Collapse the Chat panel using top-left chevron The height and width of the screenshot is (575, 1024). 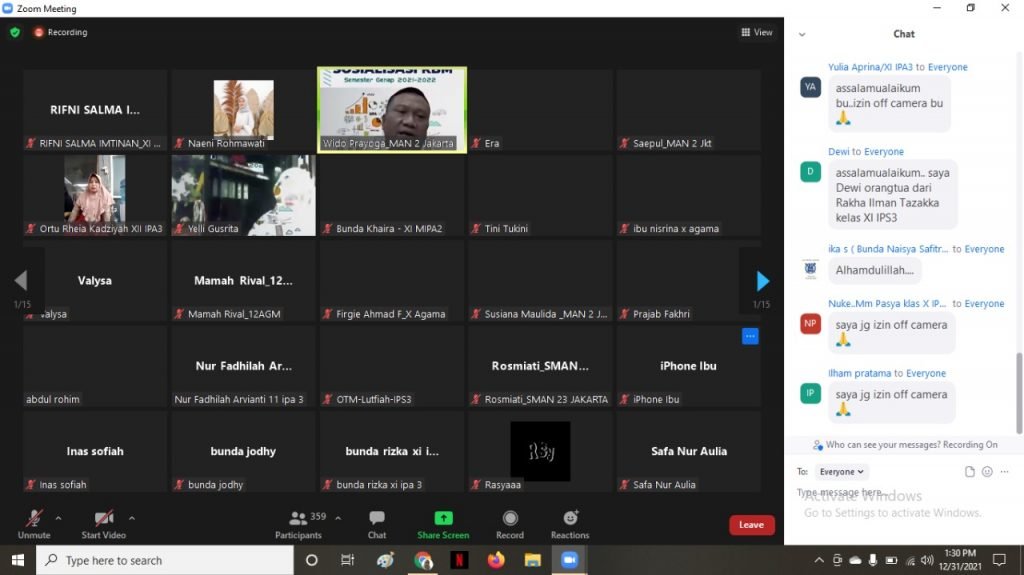coord(802,34)
